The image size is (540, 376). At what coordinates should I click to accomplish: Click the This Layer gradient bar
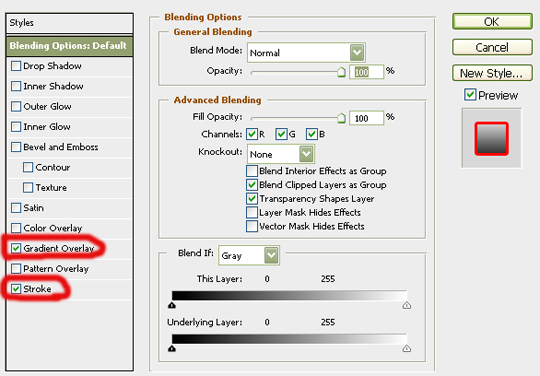[289, 295]
